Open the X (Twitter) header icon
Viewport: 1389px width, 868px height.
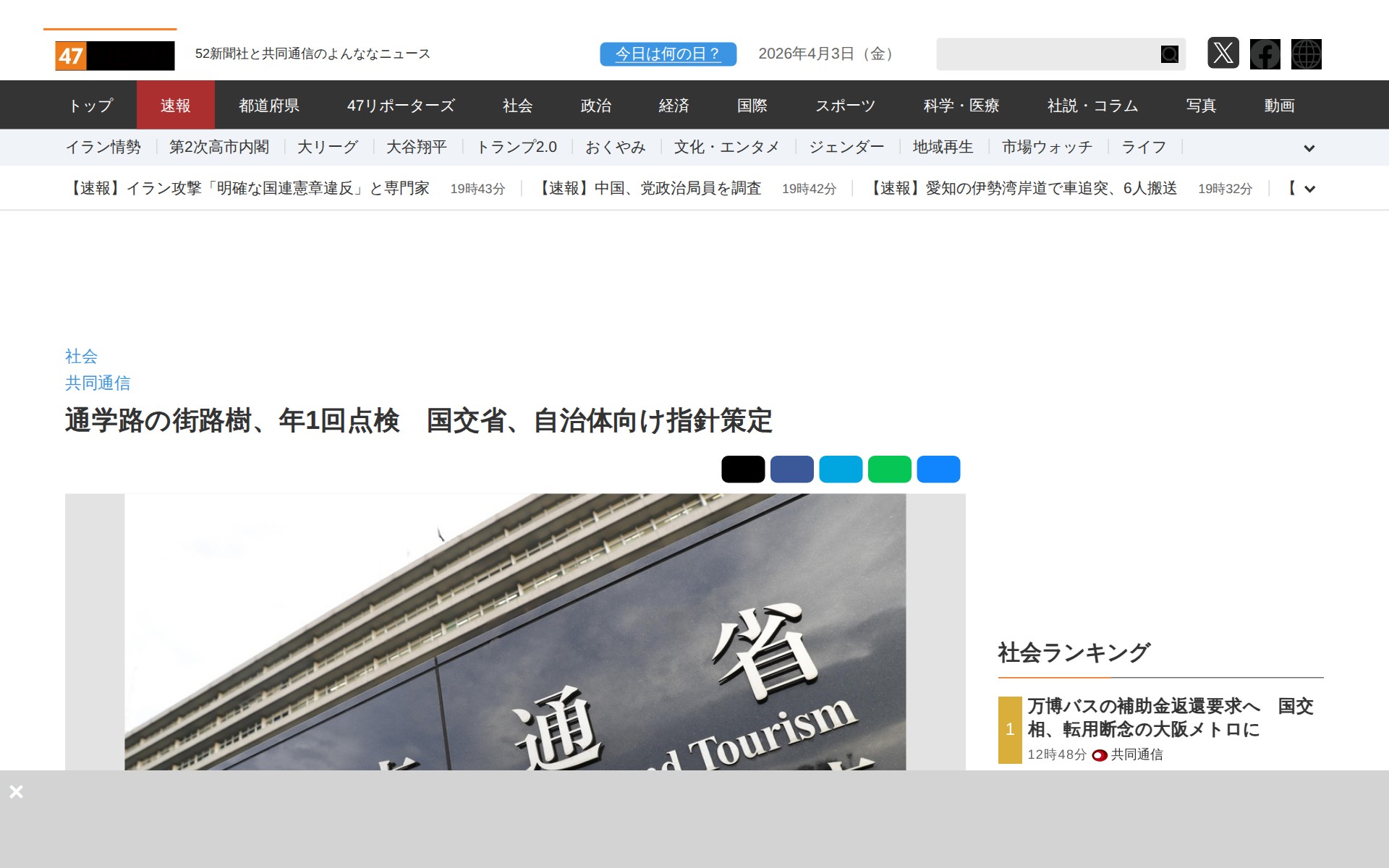pos(1223,54)
